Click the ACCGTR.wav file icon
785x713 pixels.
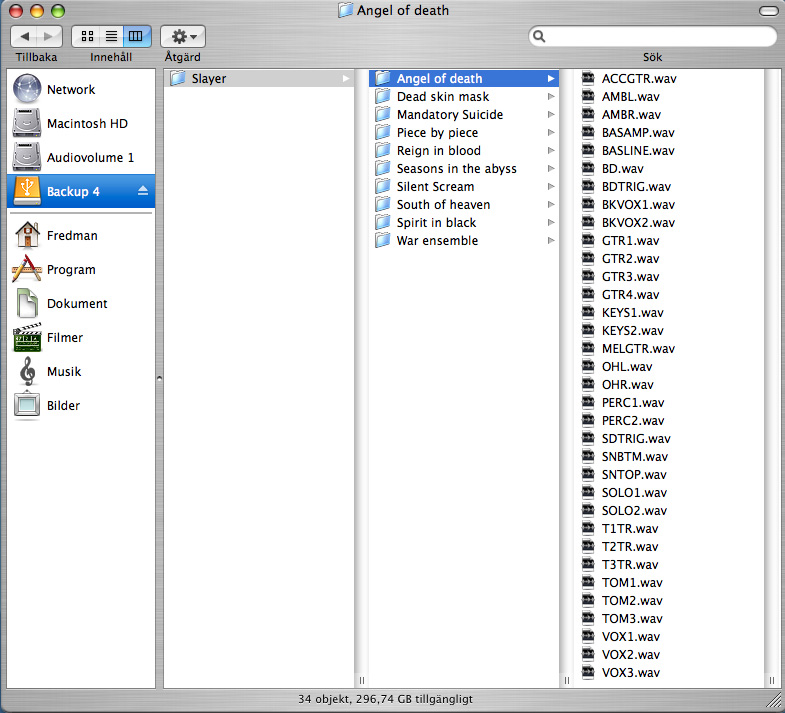pos(588,78)
